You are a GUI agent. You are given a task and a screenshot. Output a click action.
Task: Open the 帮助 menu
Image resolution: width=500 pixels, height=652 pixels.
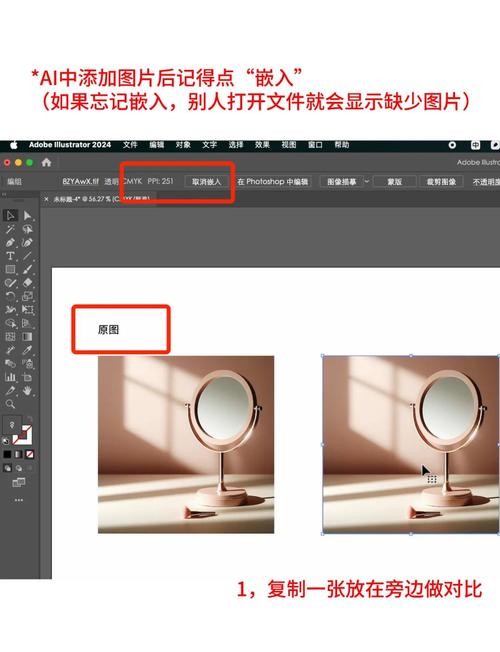click(342, 145)
